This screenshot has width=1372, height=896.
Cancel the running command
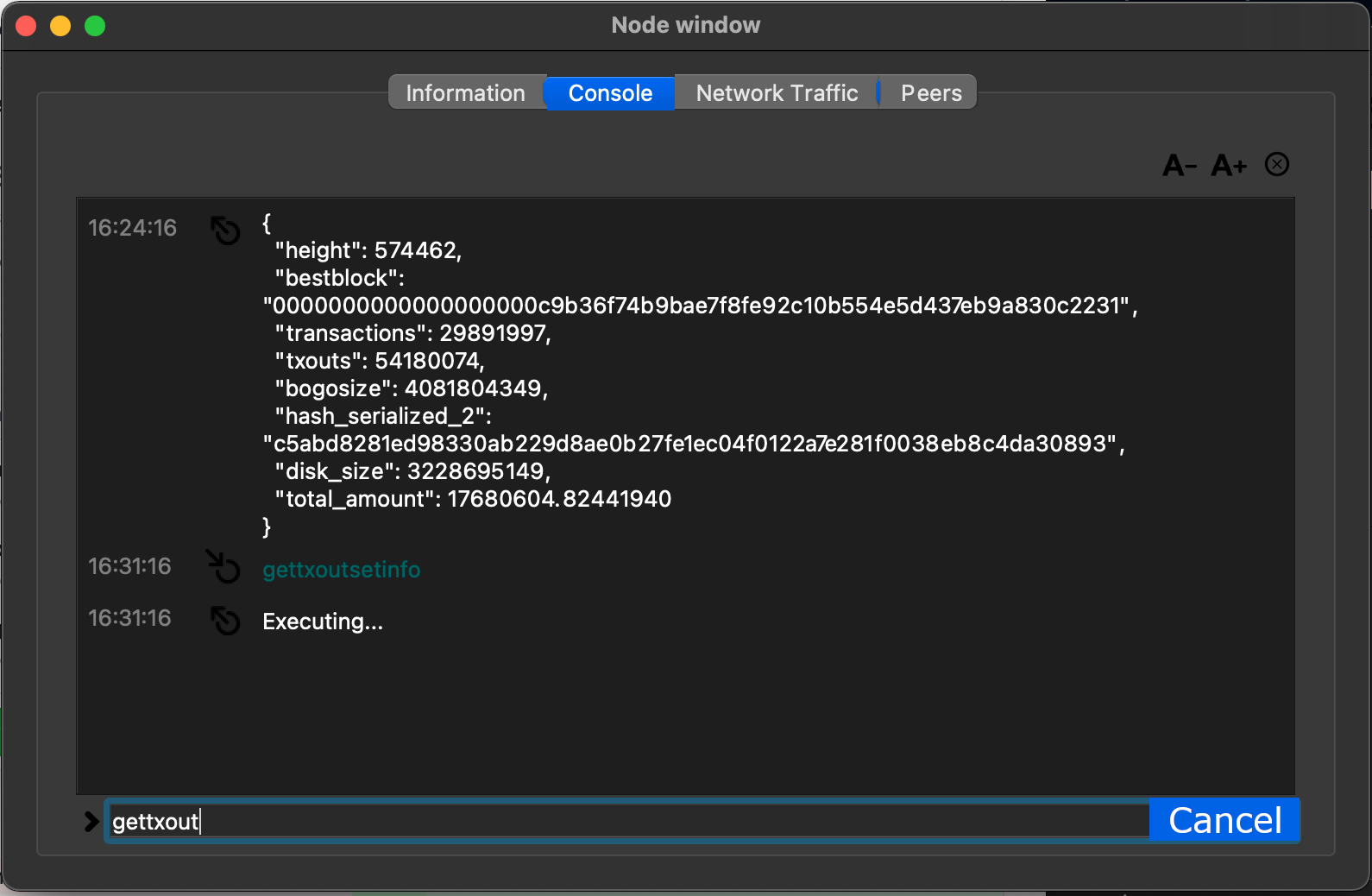point(1224,820)
